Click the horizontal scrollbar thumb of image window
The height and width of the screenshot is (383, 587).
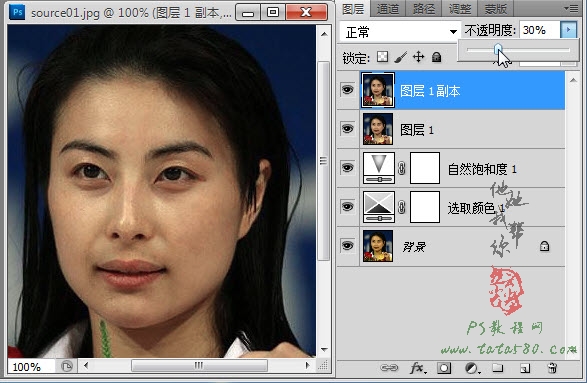199,365
